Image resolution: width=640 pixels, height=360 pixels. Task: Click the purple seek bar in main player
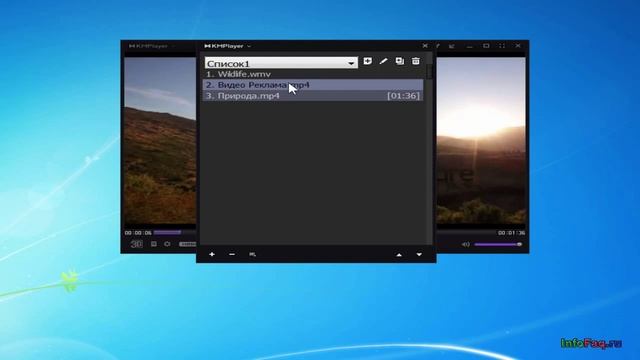click(x=167, y=233)
